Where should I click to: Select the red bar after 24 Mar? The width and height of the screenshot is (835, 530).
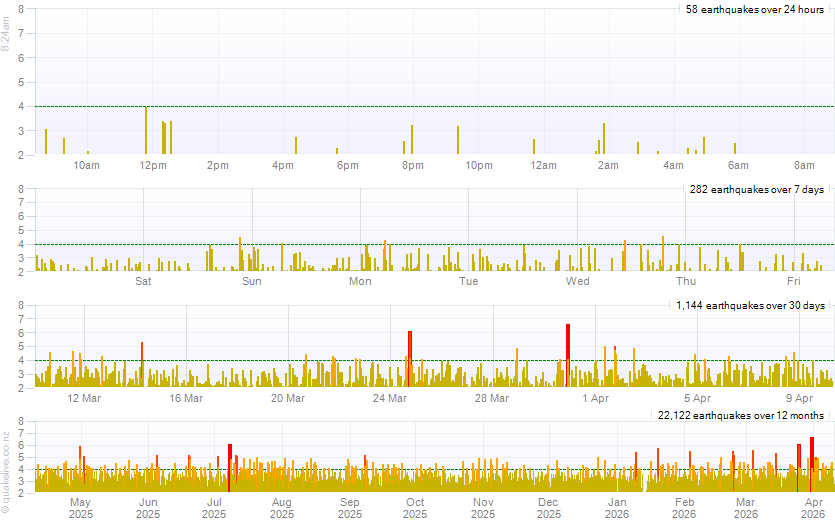pyautogui.click(x=409, y=360)
